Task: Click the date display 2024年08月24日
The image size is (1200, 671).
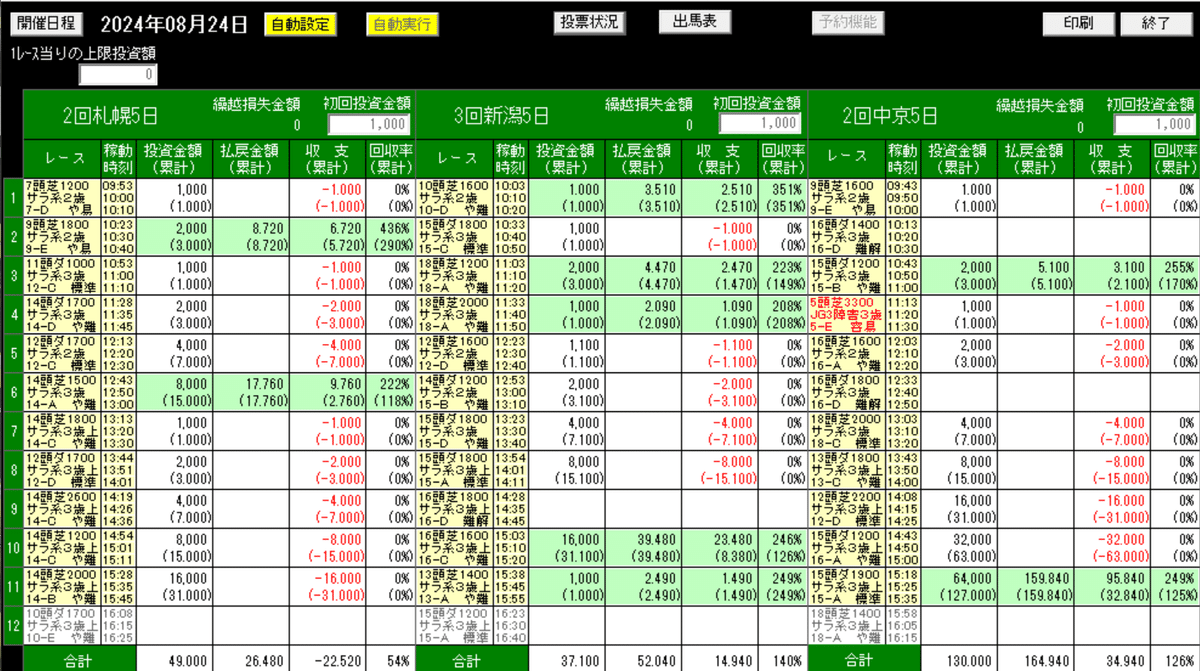Action: (x=172, y=22)
